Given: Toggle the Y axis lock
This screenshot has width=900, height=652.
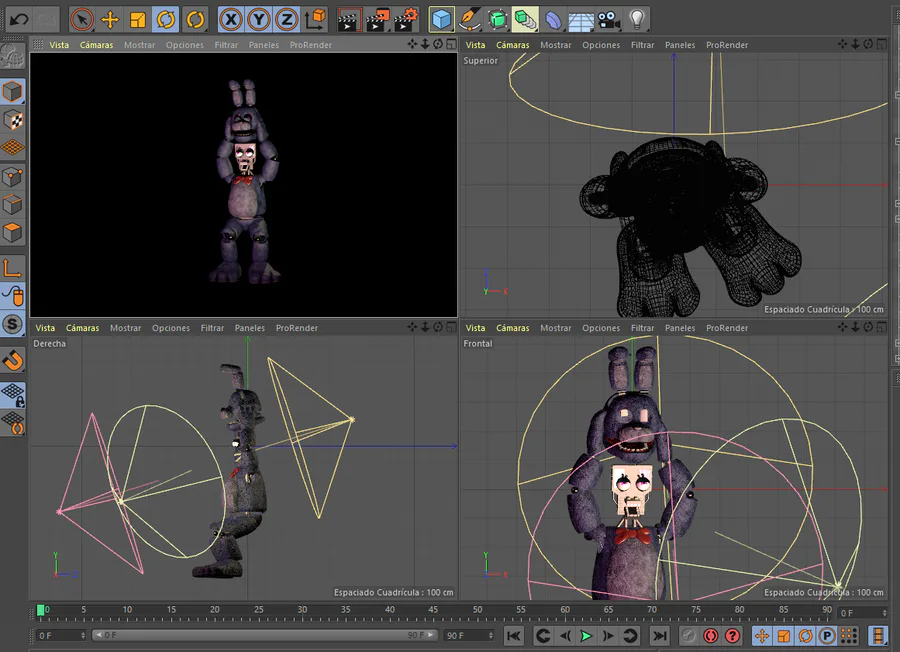Looking at the screenshot, I should click(x=259, y=20).
